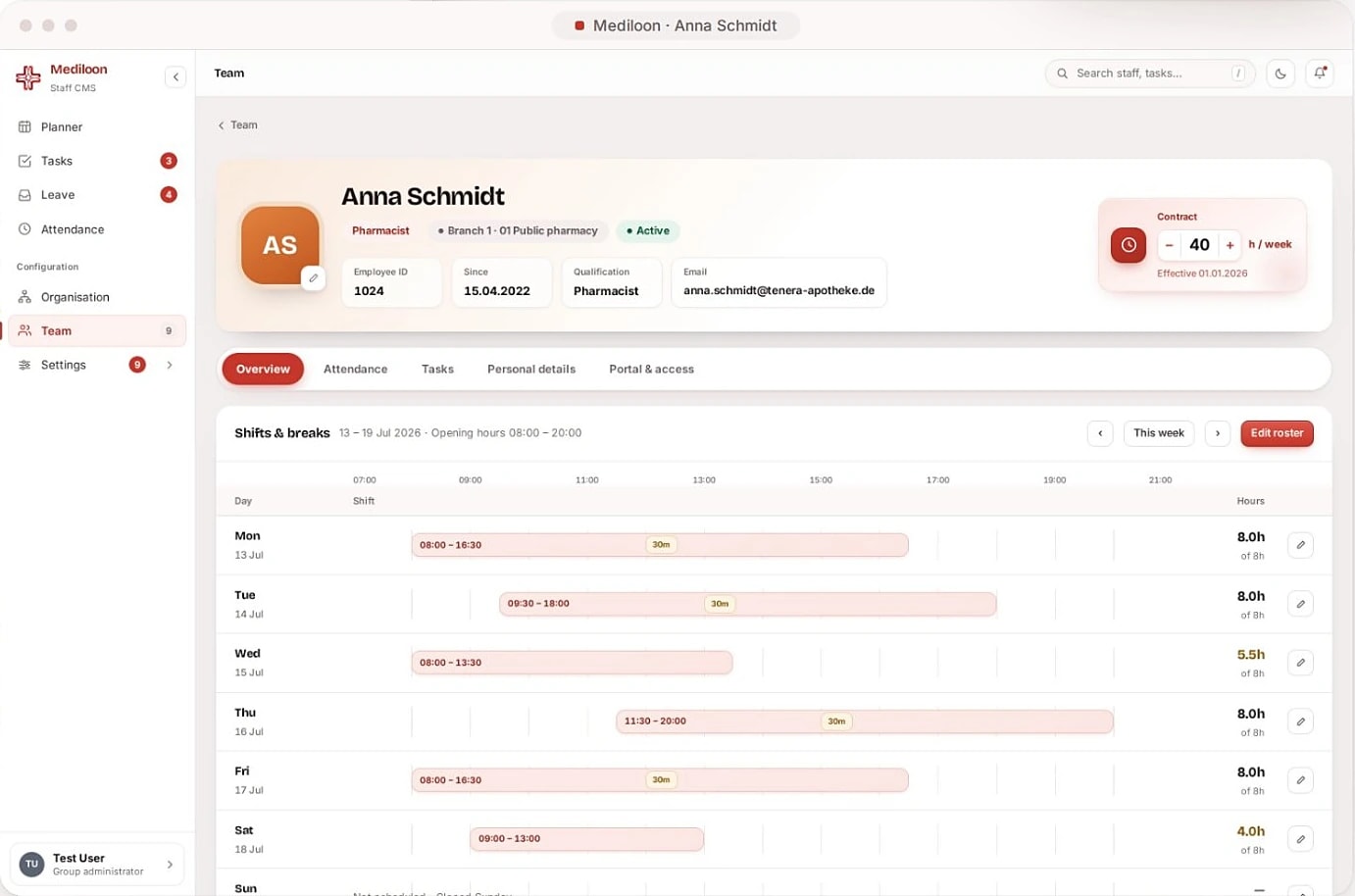The height and width of the screenshot is (896, 1355).
Task: Expand the Settings submenu chevron
Action: [170, 365]
